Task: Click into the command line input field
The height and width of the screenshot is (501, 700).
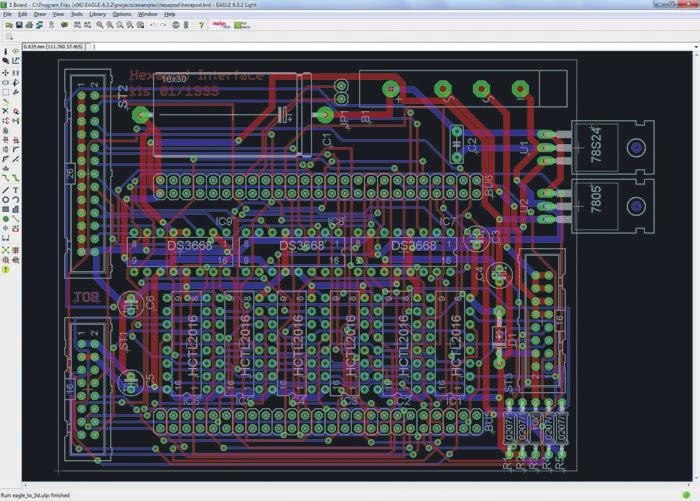Action: click(x=393, y=46)
